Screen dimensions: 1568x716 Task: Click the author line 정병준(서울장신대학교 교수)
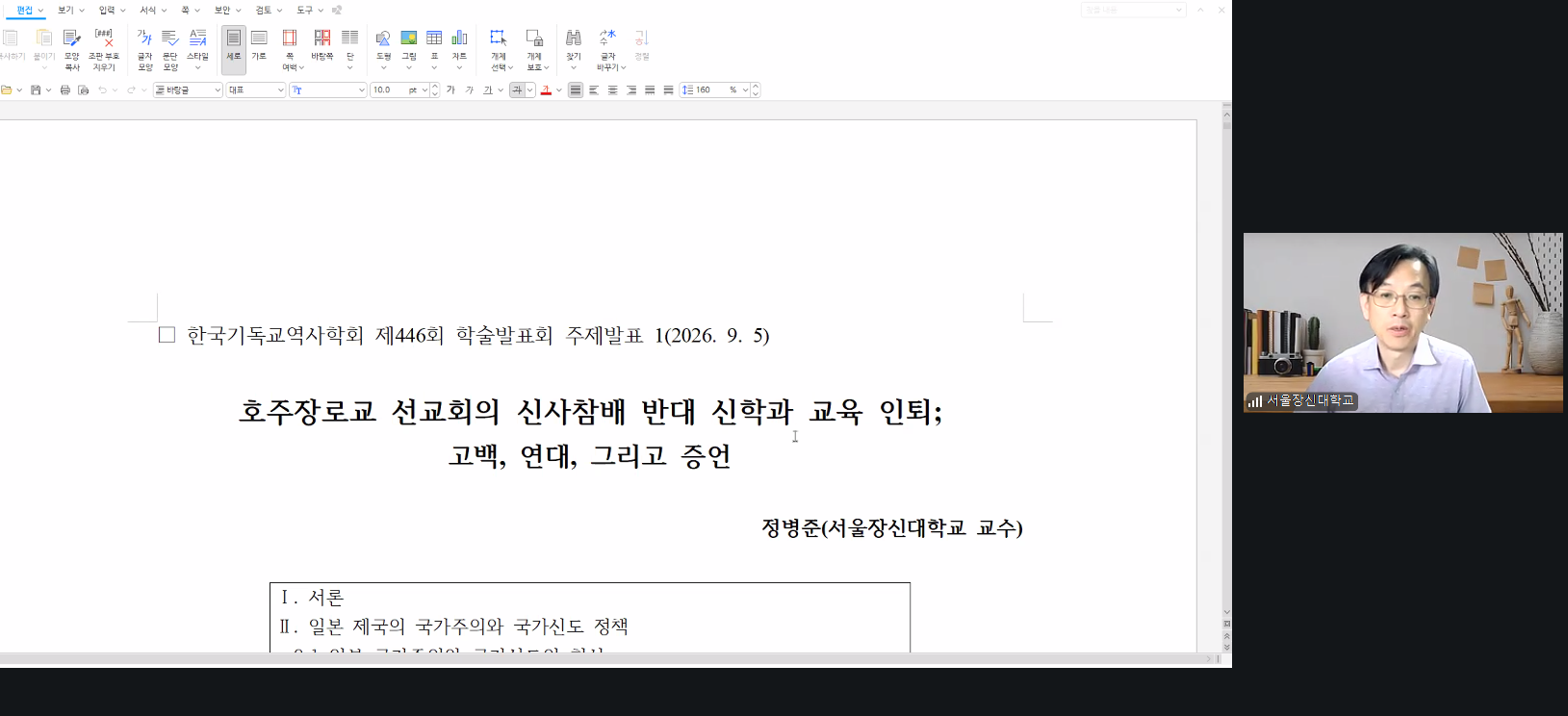(892, 528)
